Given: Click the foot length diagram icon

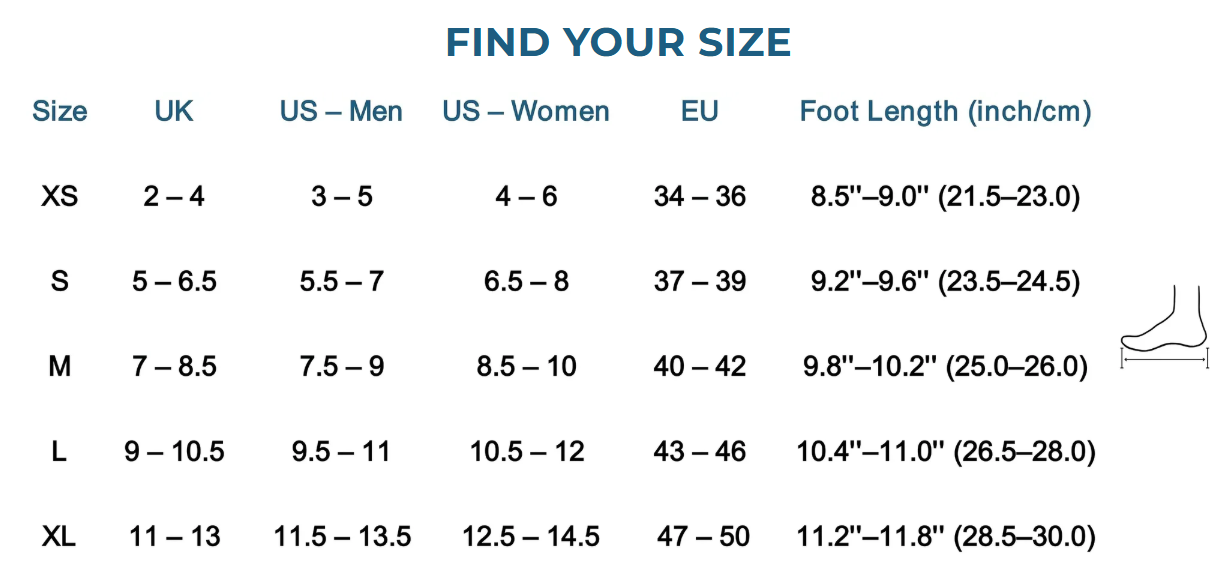Looking at the screenshot, I should tap(1165, 329).
